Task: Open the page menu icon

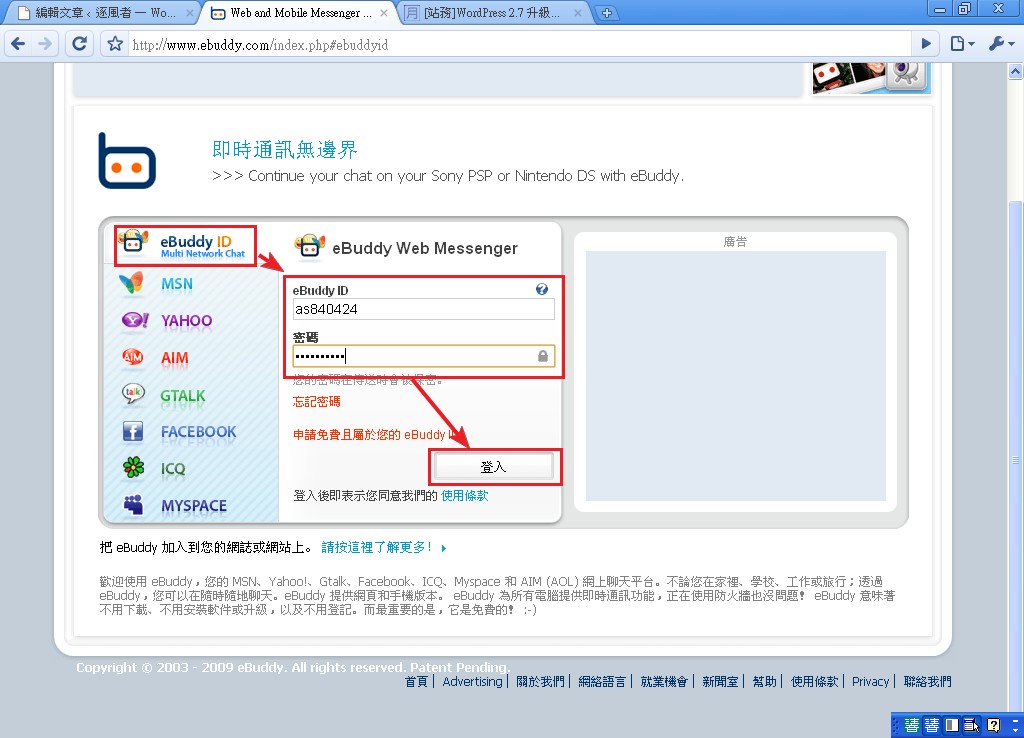Action: click(962, 44)
